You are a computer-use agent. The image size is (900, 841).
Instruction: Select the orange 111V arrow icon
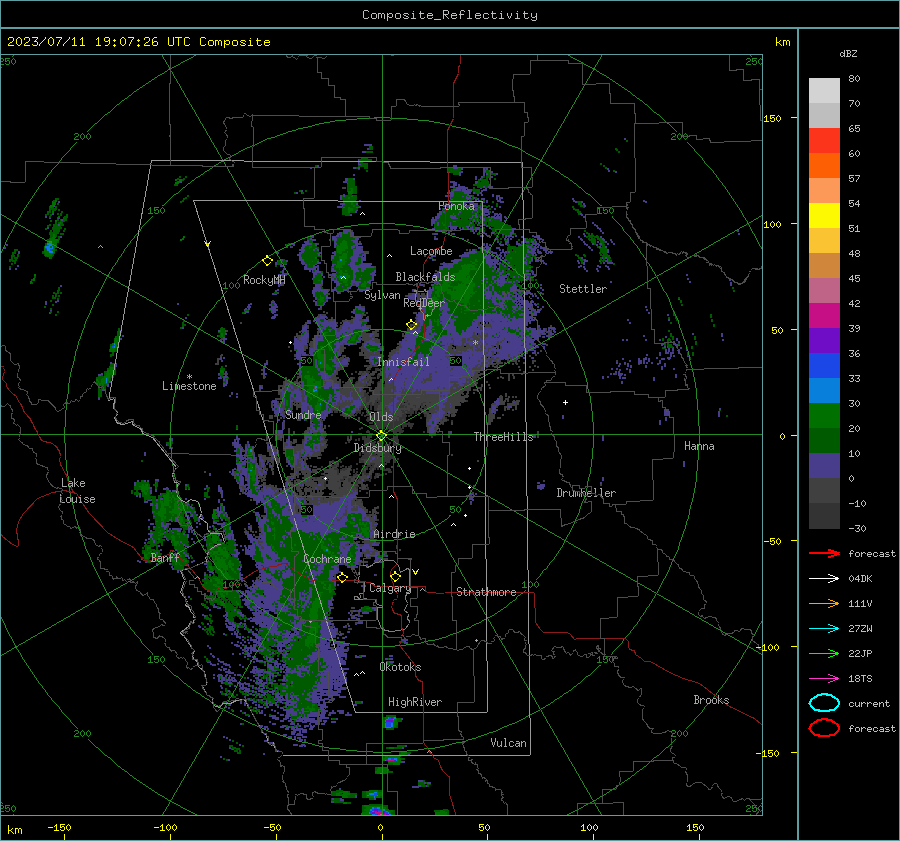(x=824, y=603)
